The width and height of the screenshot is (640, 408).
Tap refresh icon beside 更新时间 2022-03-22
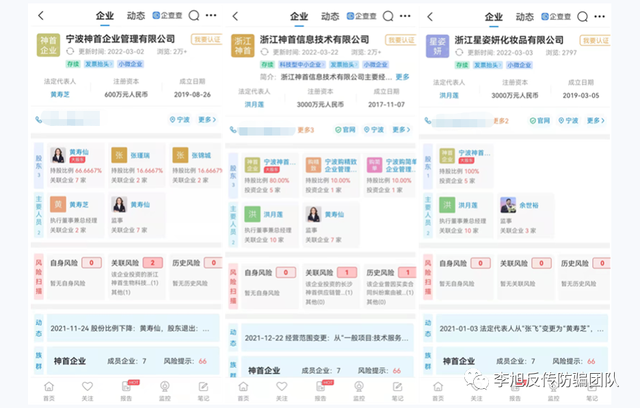coord(264,52)
